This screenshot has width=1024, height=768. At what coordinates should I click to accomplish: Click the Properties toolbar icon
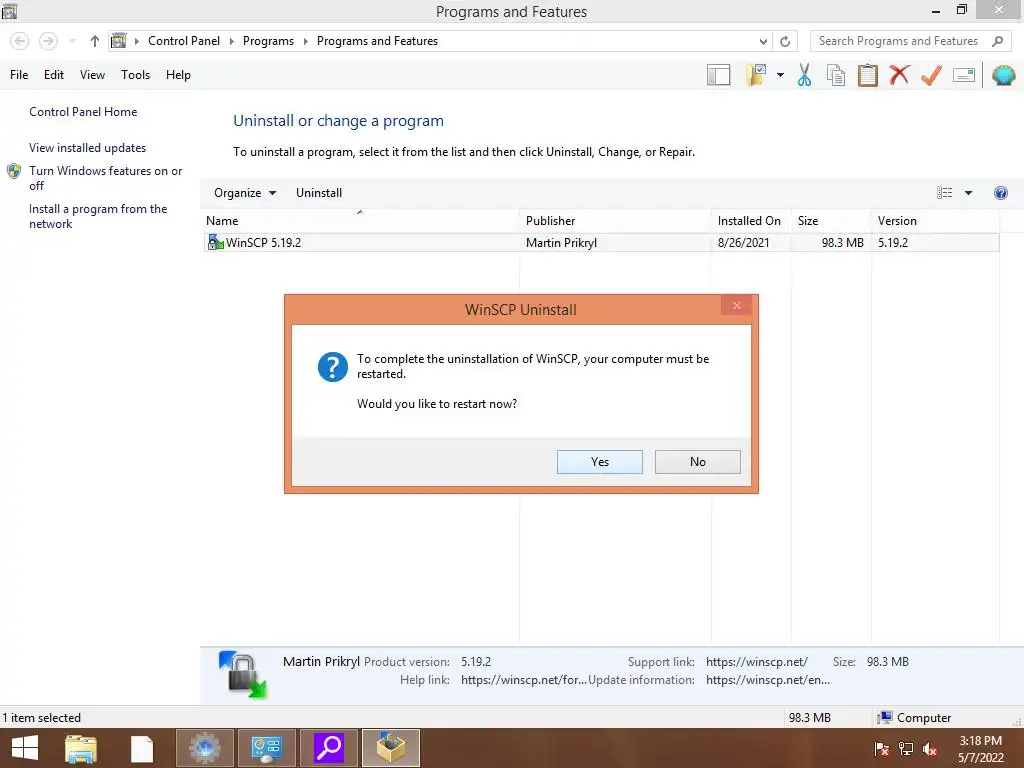964,75
